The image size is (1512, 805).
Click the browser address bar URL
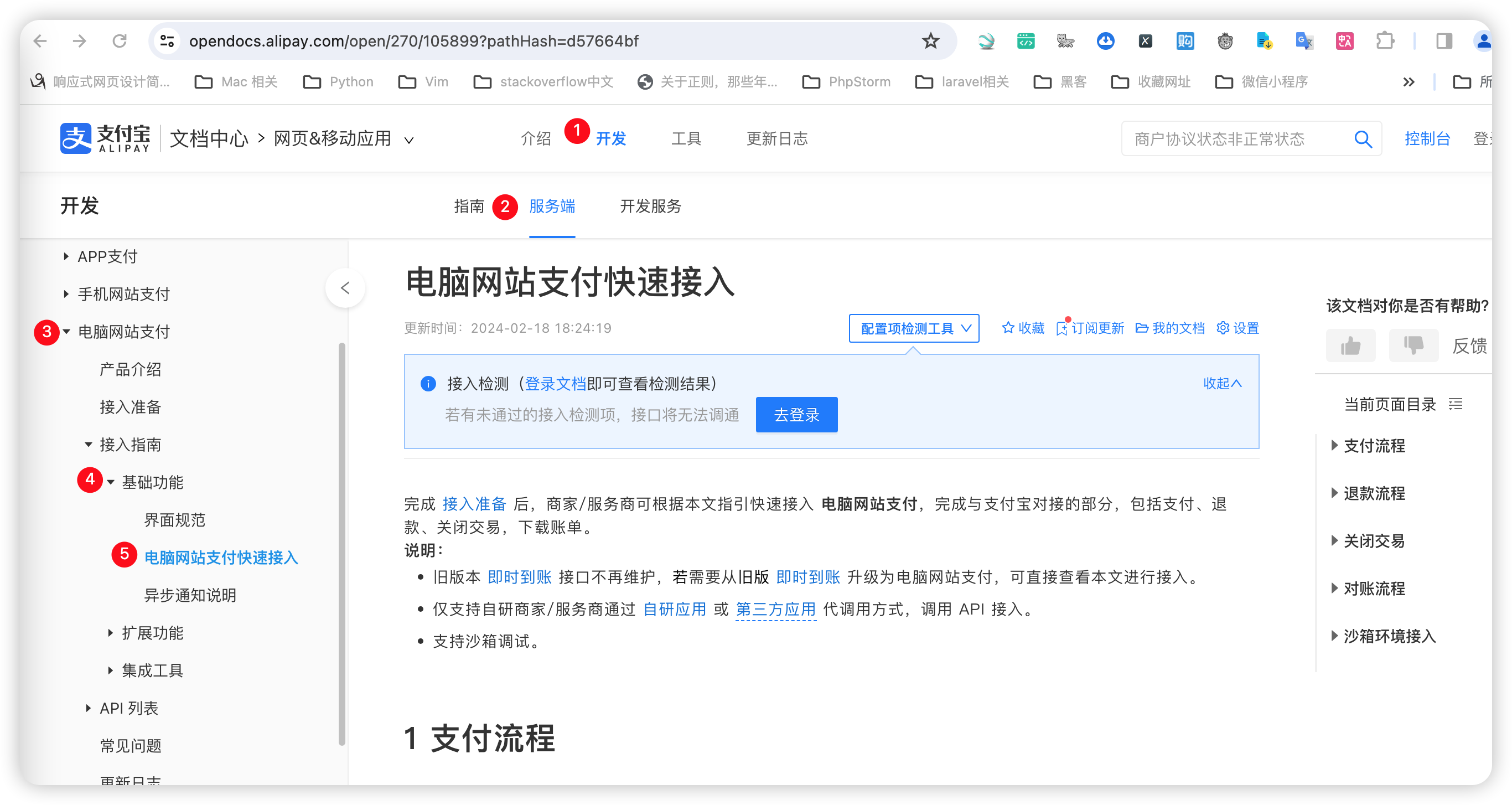coord(414,41)
